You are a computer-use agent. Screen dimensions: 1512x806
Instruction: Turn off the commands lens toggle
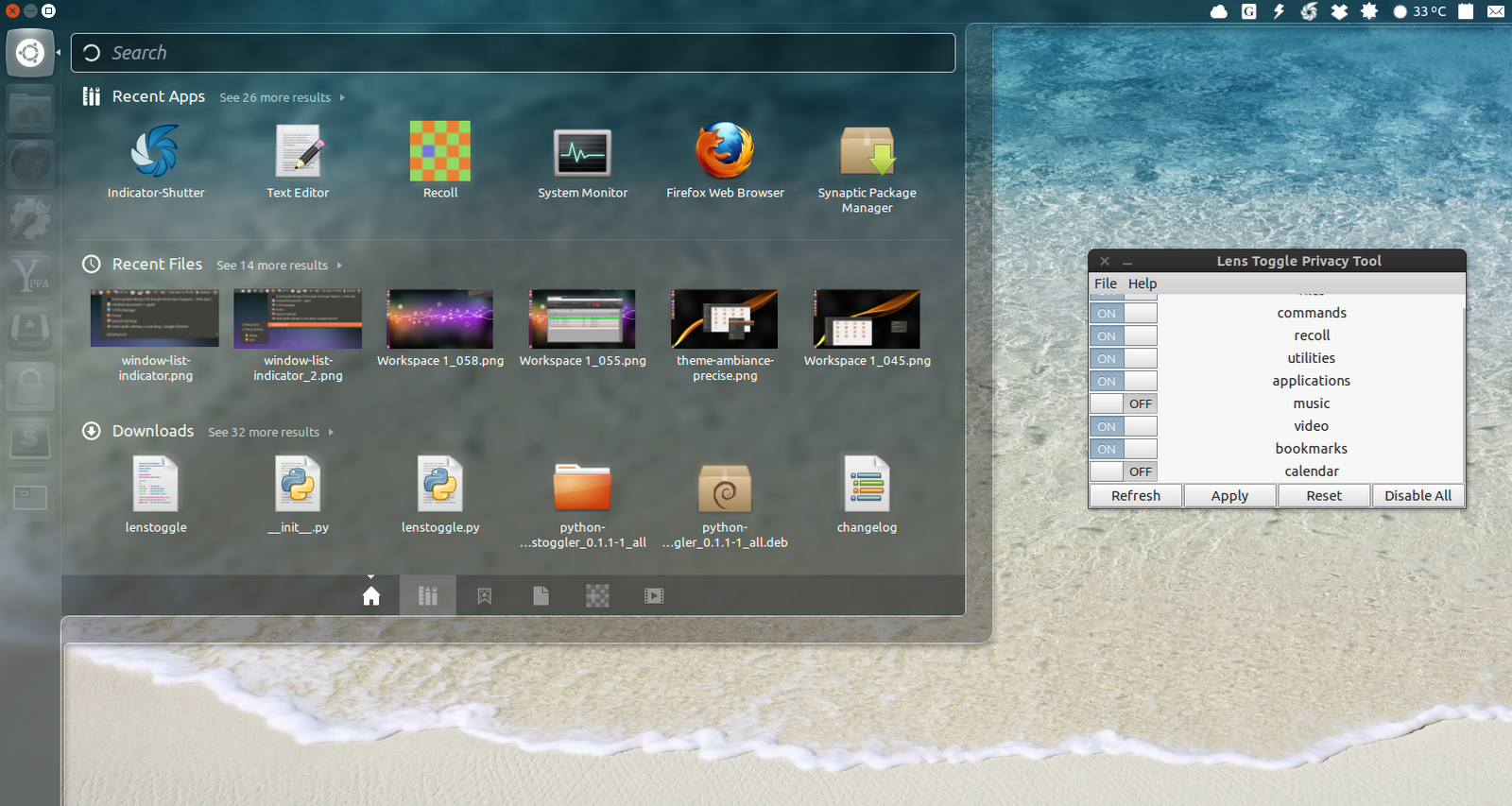1124,314
